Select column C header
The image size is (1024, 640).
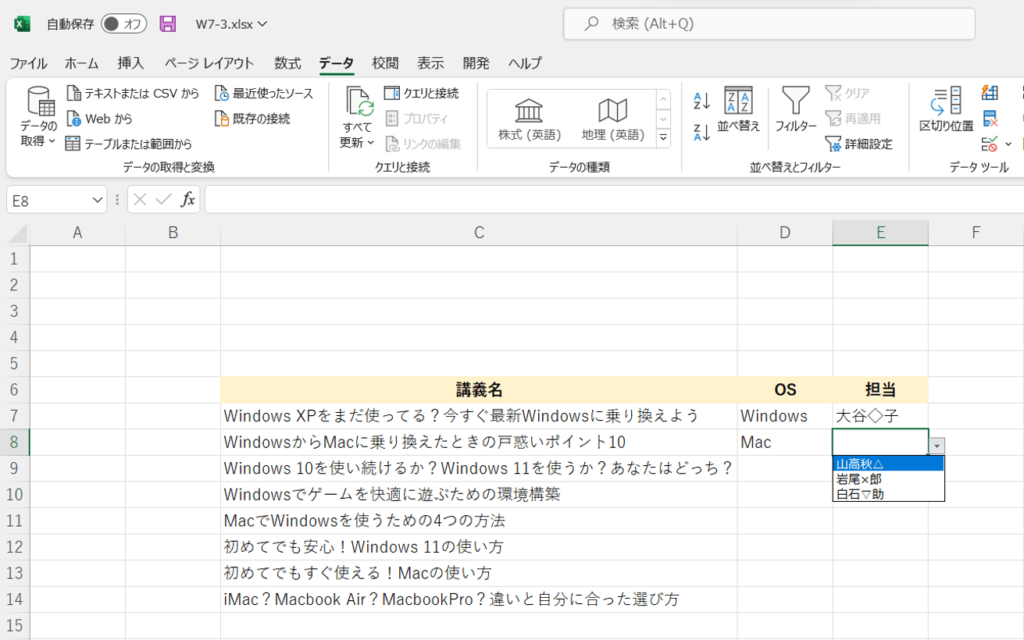pyautogui.click(x=479, y=232)
